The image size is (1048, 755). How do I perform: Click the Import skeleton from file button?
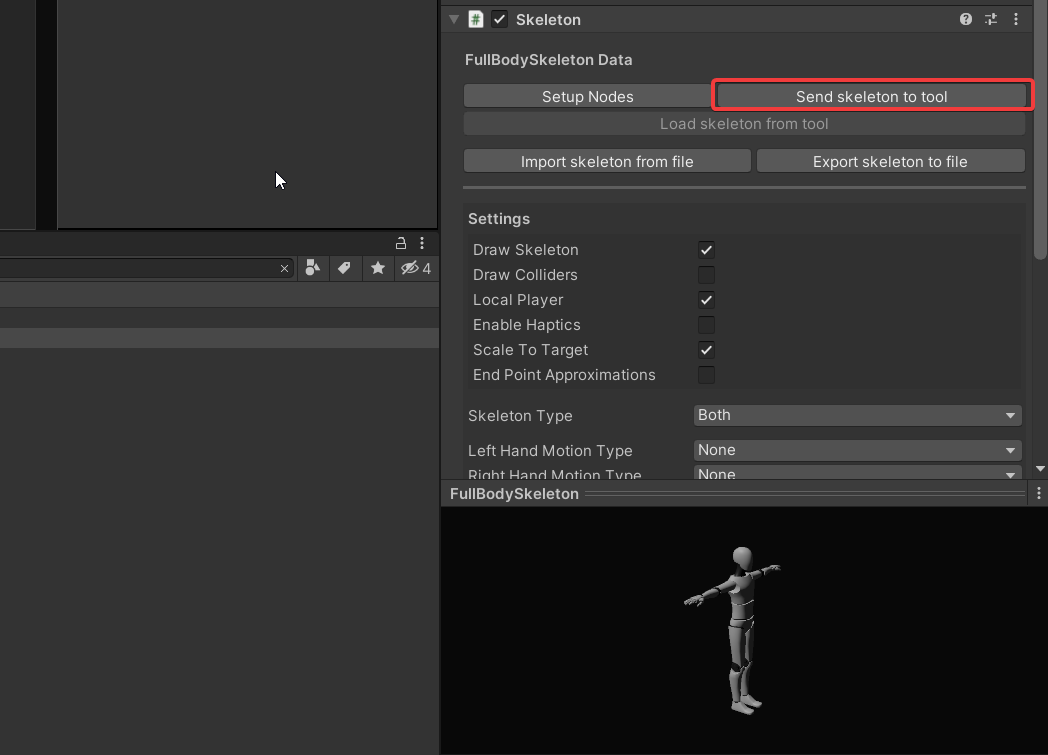[x=607, y=161]
